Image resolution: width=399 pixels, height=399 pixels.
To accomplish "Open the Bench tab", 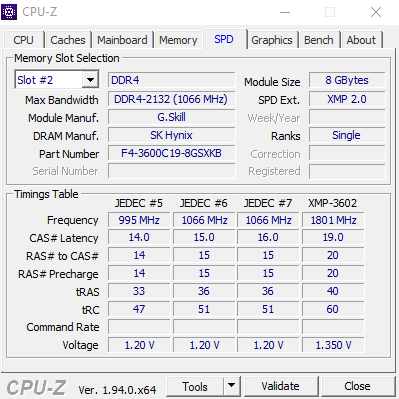I will pyautogui.click(x=319, y=40).
